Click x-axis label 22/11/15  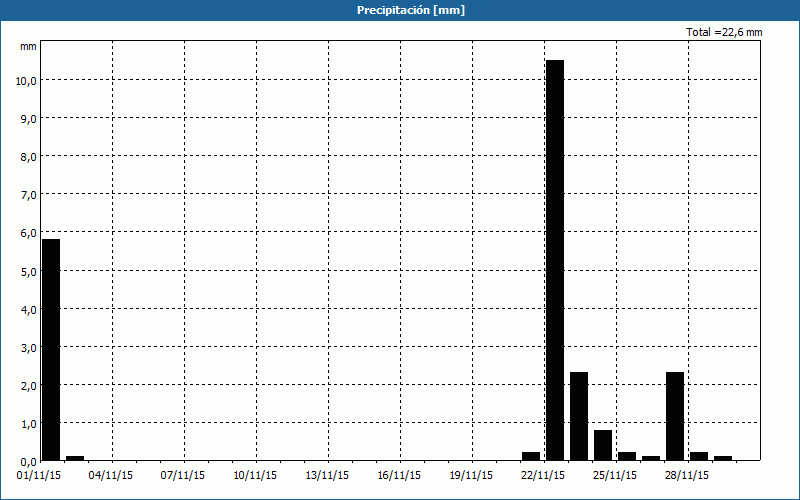543,476
